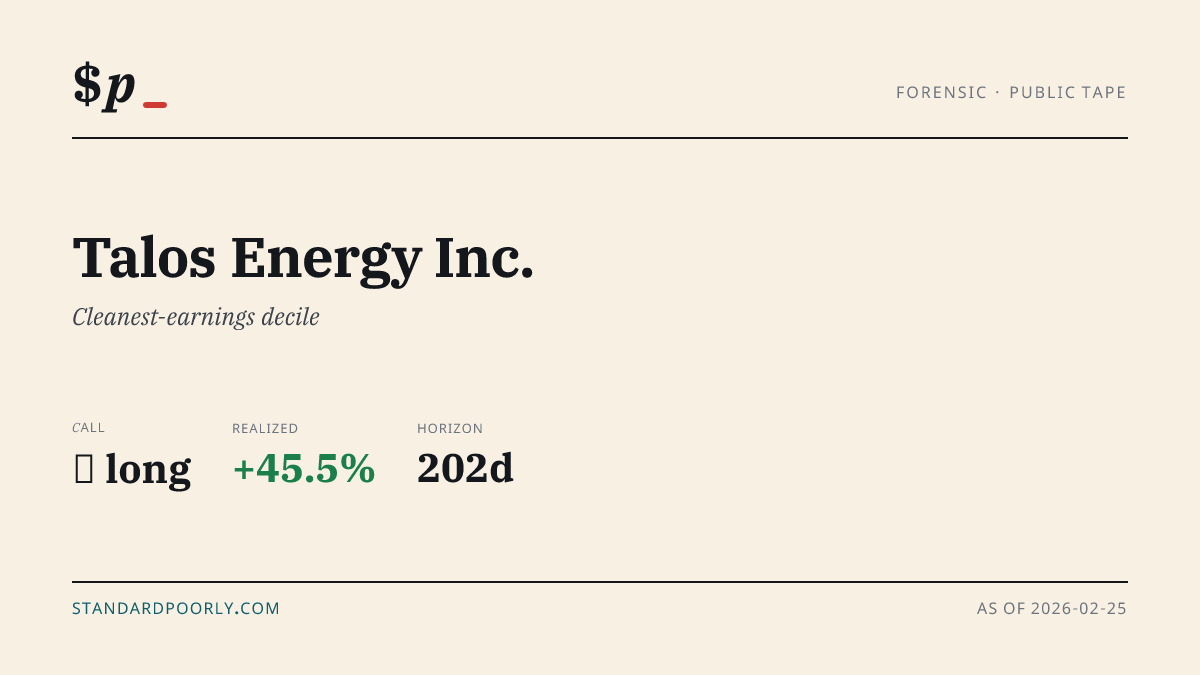The width and height of the screenshot is (1200, 675).
Task: Click the AS OF label in footer
Action: pos(1001,608)
